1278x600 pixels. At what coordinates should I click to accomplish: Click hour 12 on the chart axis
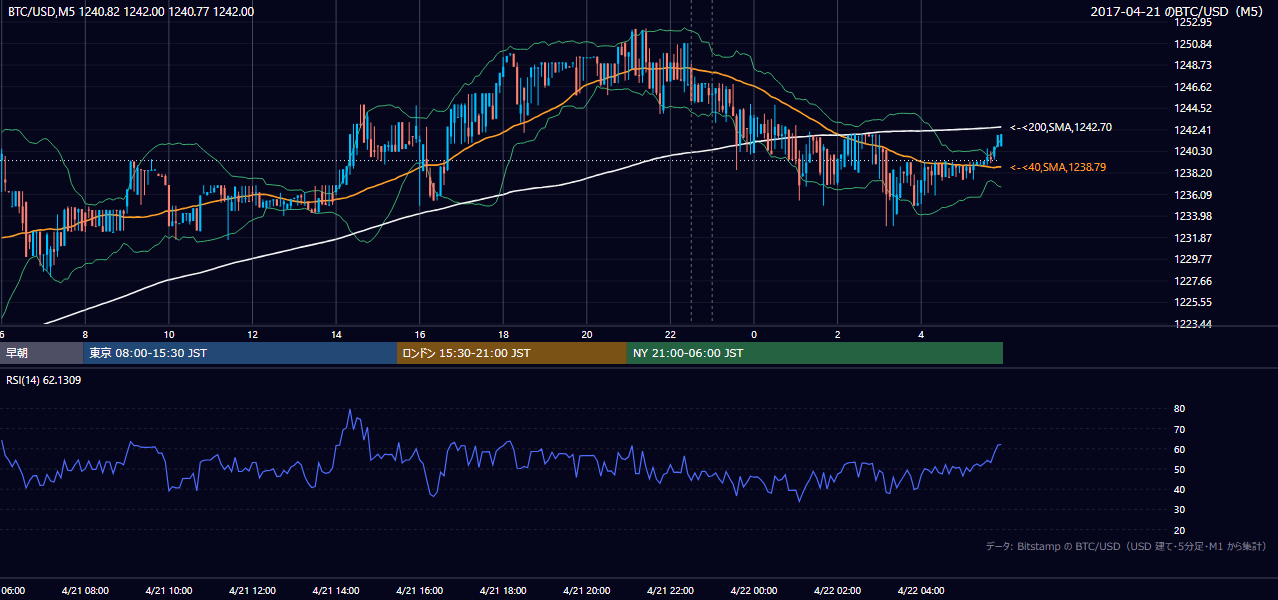(252, 335)
